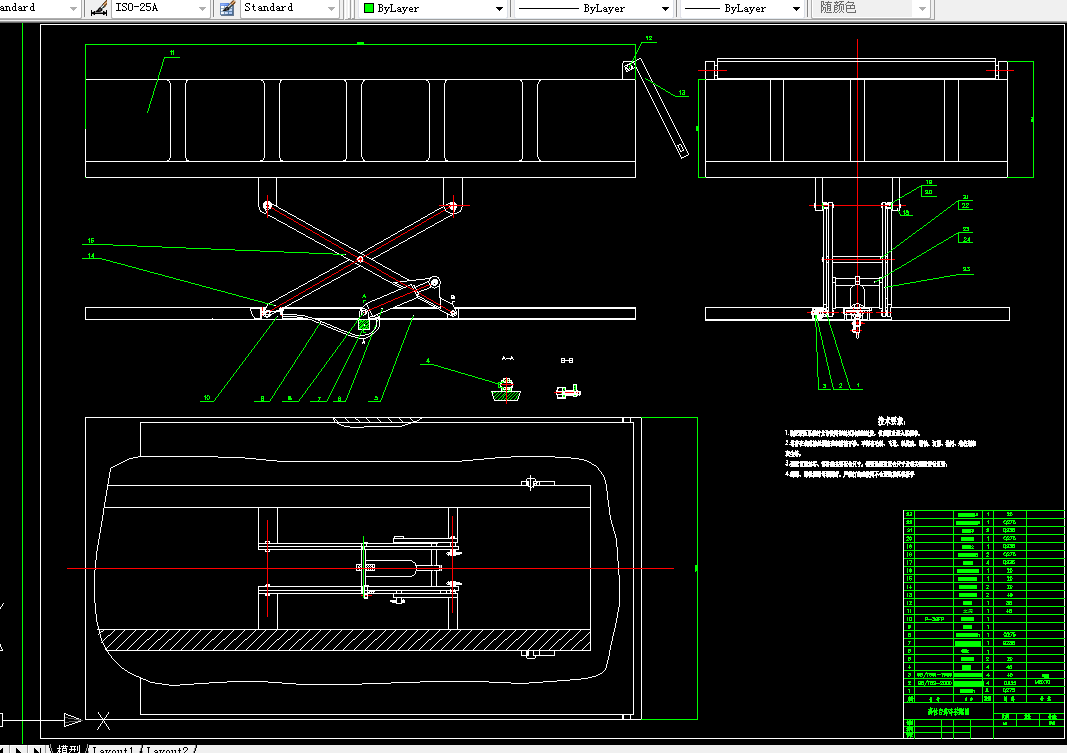Switch to the Layout2 tab
The image size is (1067, 753).
[167, 750]
